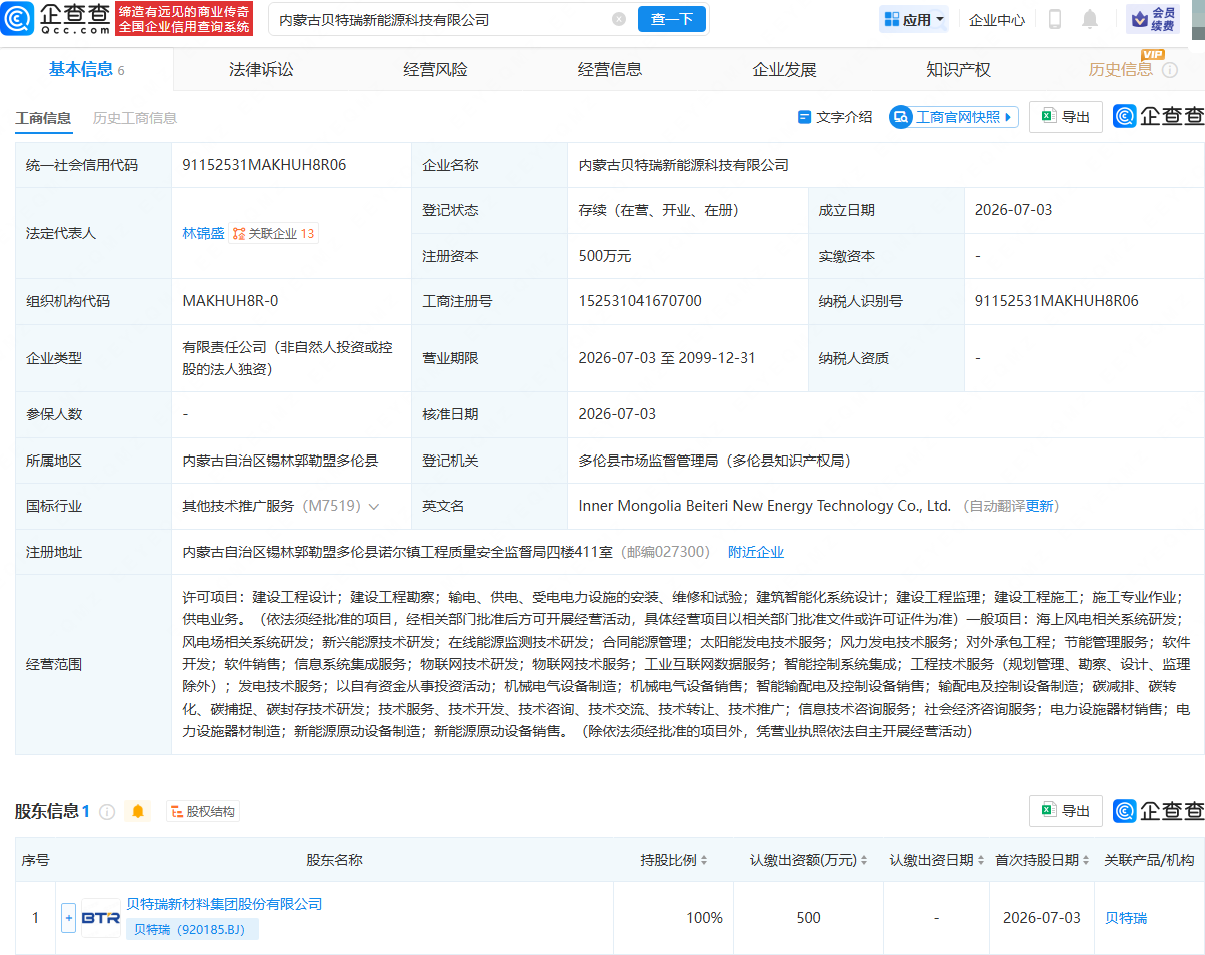
Task: Switch to the 知识产权 tab
Action: pos(958,69)
